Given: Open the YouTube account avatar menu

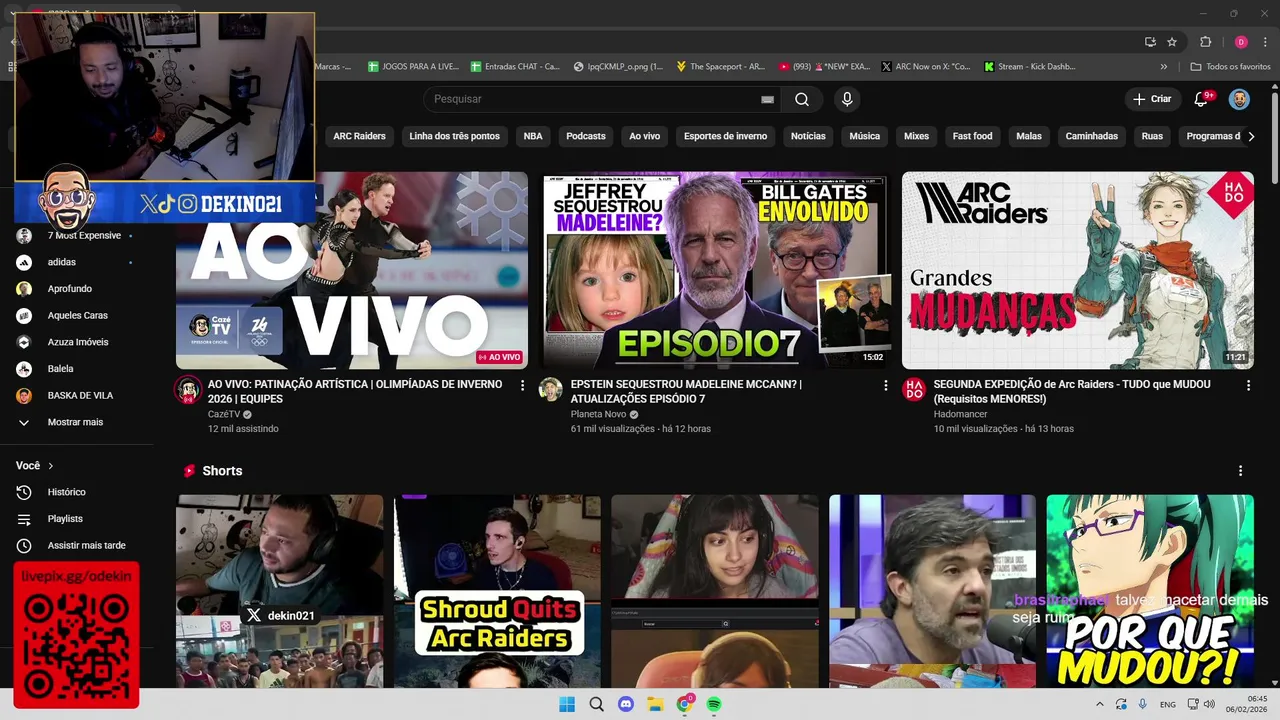Looking at the screenshot, I should [x=1239, y=99].
